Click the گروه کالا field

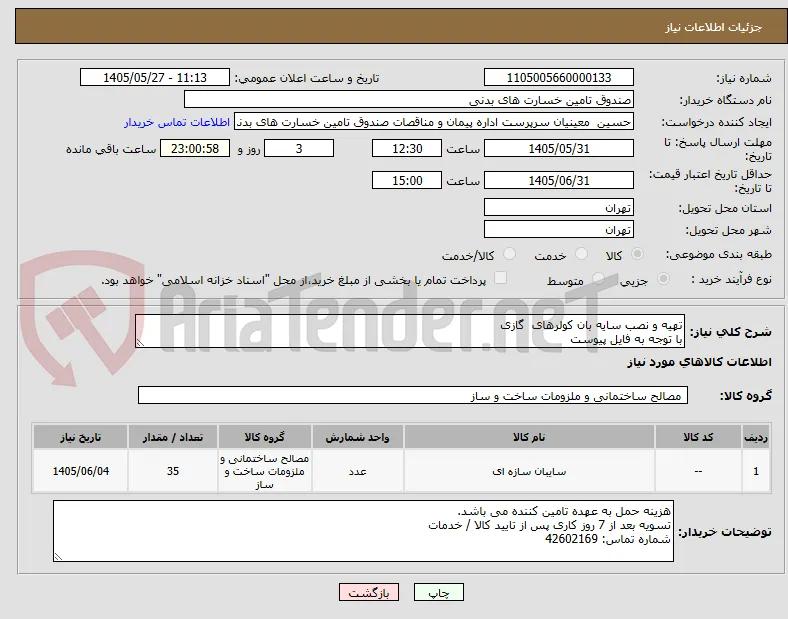(413, 395)
